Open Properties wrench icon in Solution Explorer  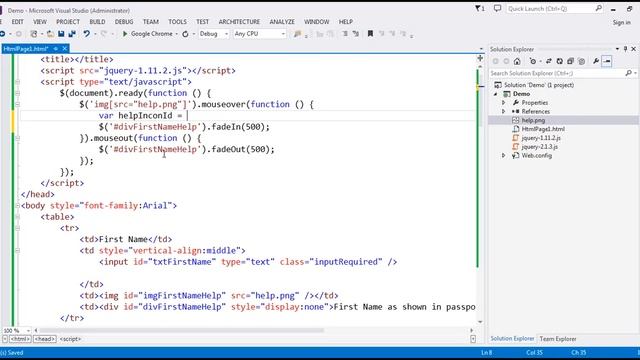[596, 61]
